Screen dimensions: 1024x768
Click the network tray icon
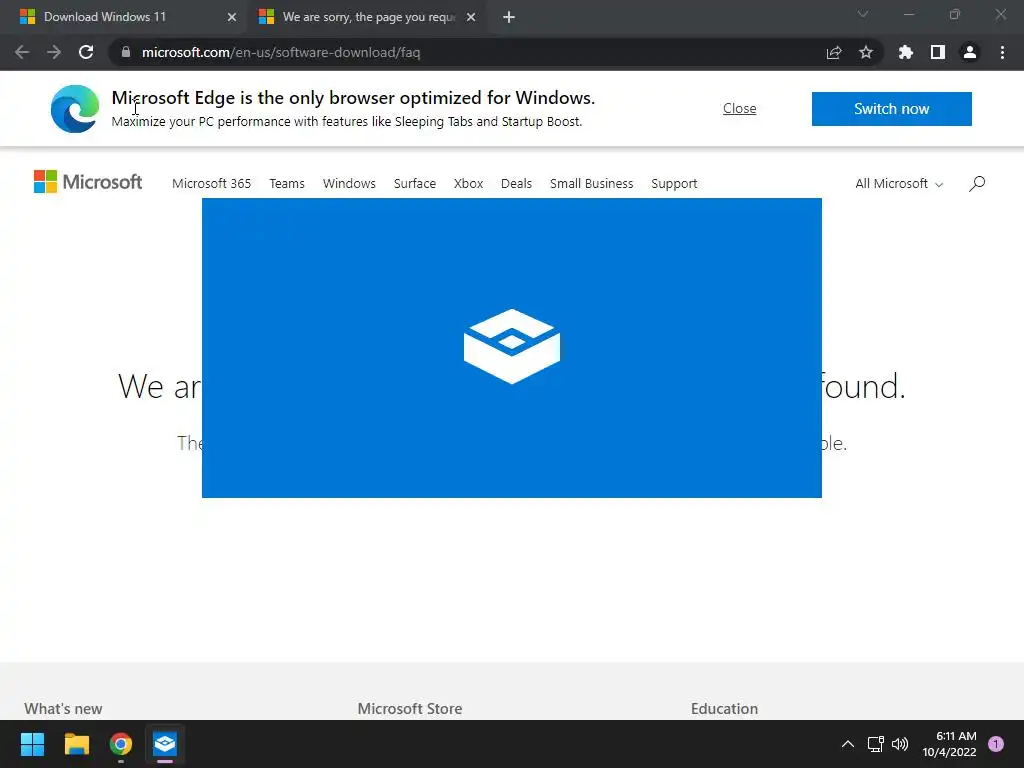(x=875, y=744)
